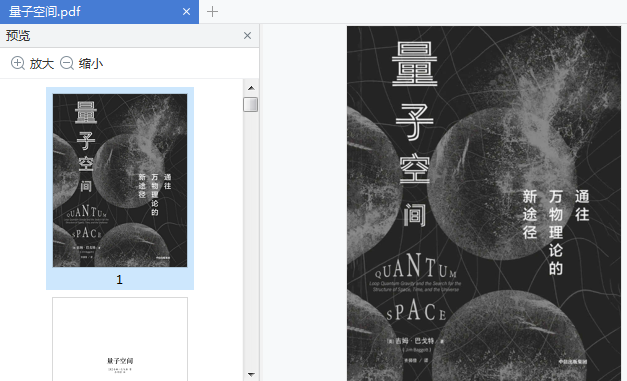Click the thumbnail scrollbar down arrow
This screenshot has height=381, width=627.
[251, 375]
